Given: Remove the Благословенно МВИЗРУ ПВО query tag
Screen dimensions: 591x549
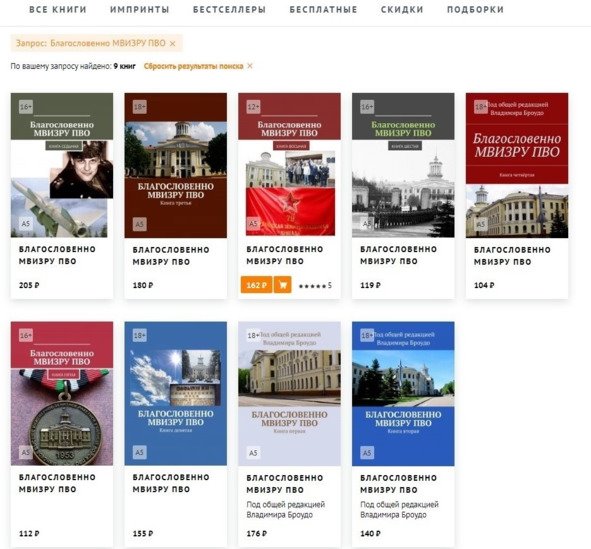Looking at the screenshot, I should point(172,44).
